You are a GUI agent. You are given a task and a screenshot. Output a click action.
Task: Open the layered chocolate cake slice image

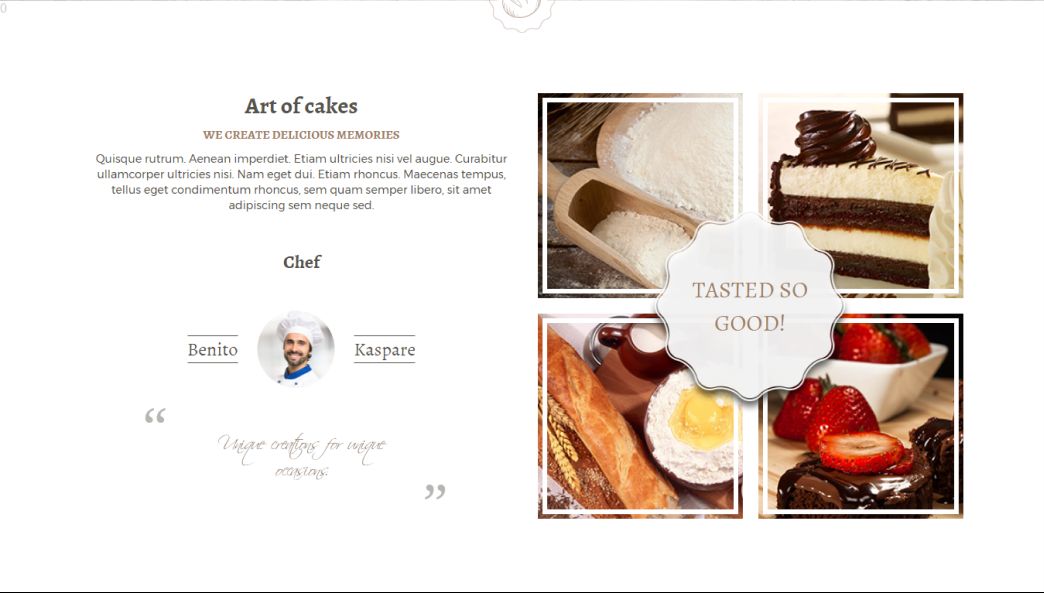860,194
